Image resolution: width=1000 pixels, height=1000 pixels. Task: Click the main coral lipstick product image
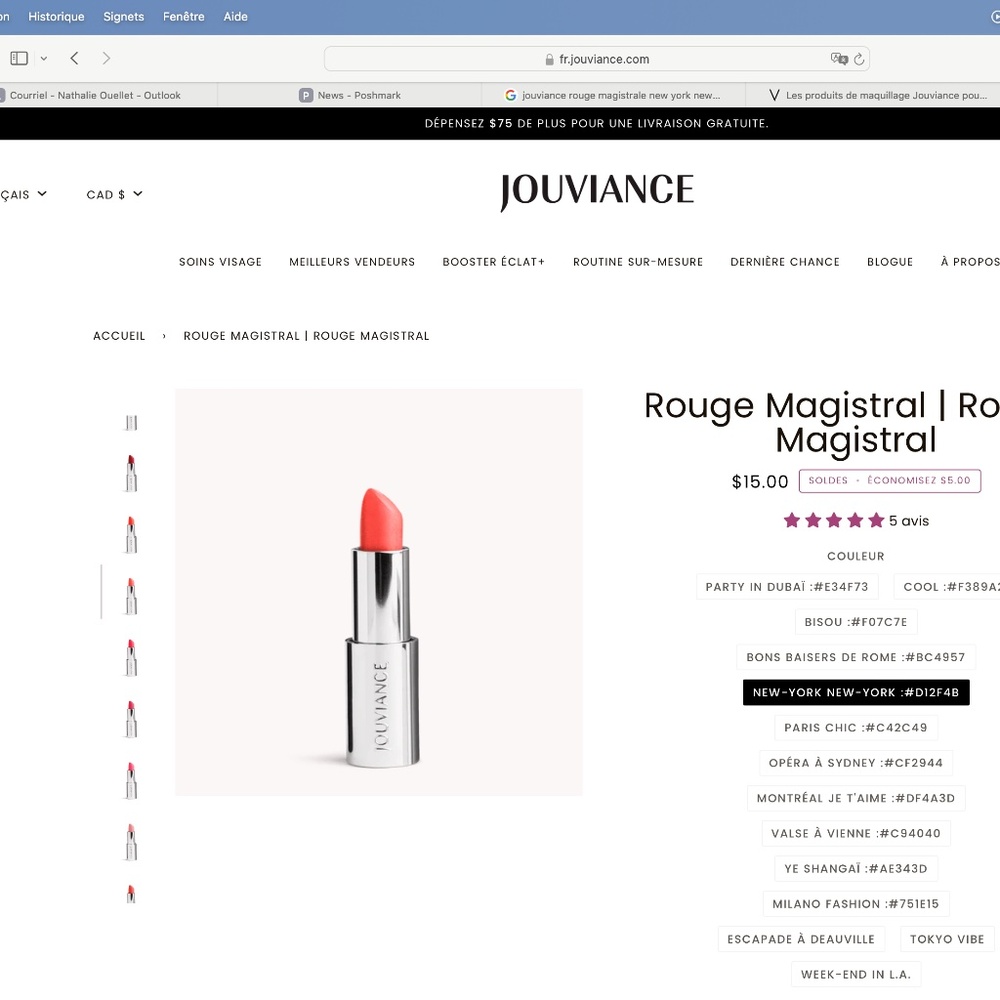379,592
